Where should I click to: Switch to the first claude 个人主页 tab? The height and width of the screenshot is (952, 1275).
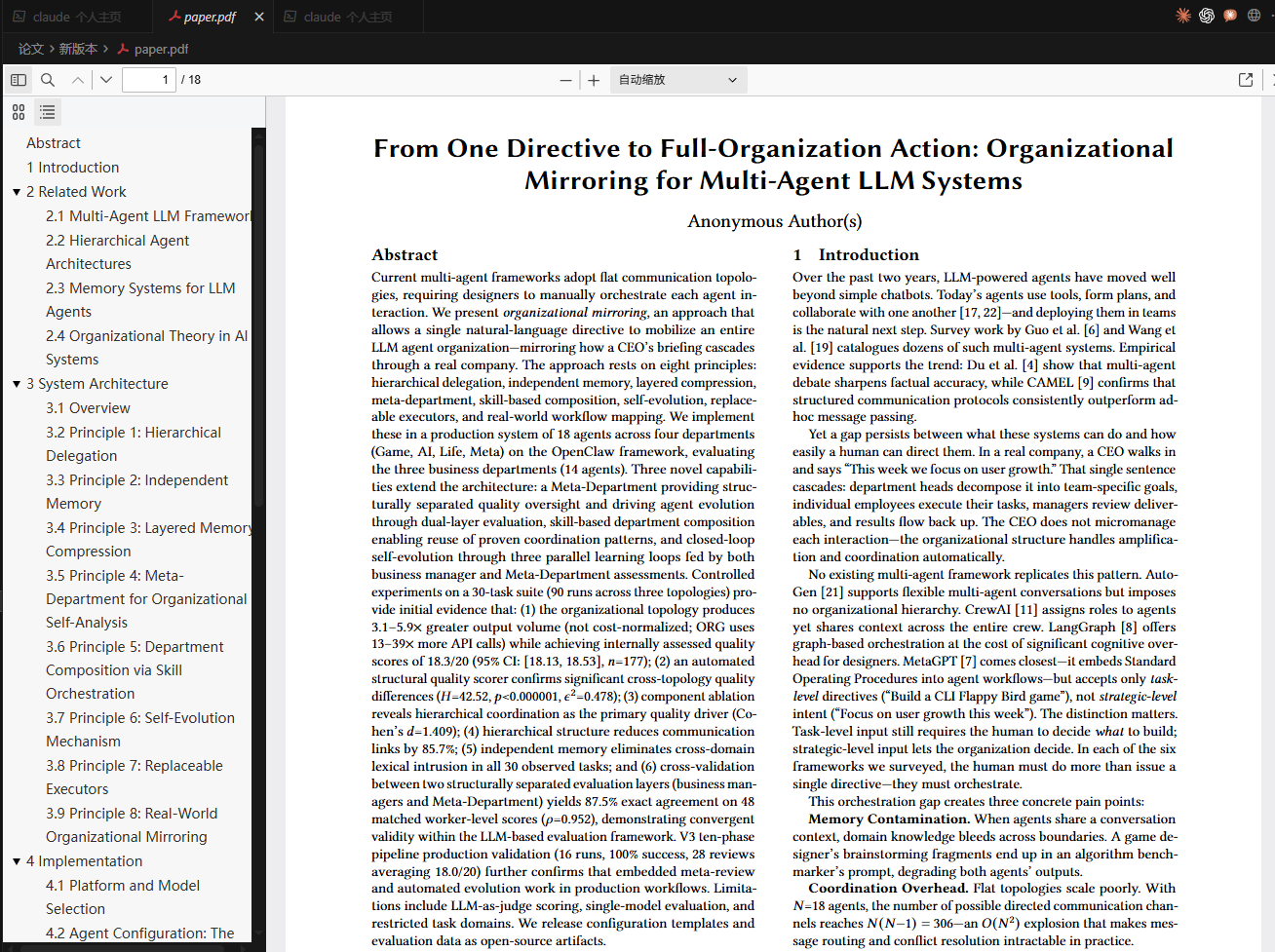click(x=76, y=17)
